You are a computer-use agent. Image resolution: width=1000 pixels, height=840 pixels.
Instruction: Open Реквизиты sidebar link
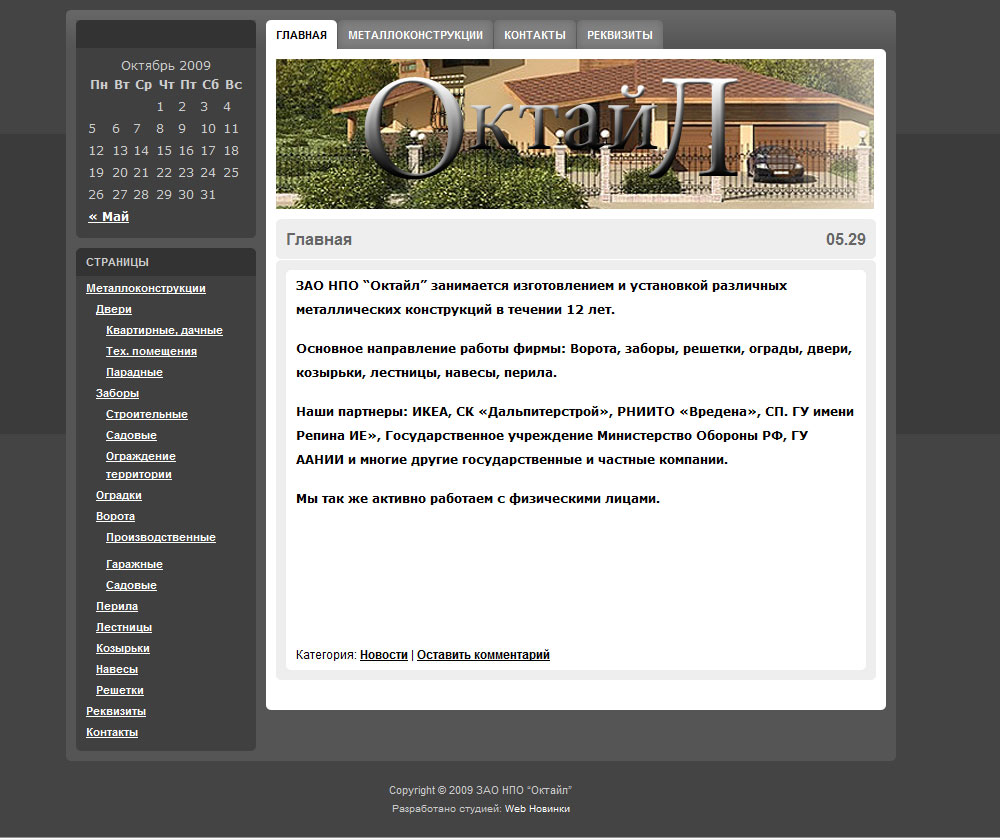[116, 712]
